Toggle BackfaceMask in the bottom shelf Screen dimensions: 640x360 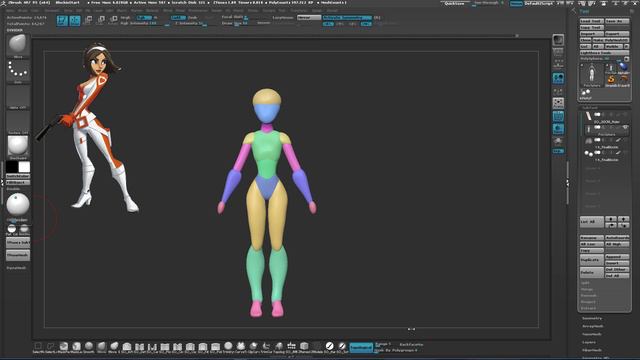[x=411, y=345]
